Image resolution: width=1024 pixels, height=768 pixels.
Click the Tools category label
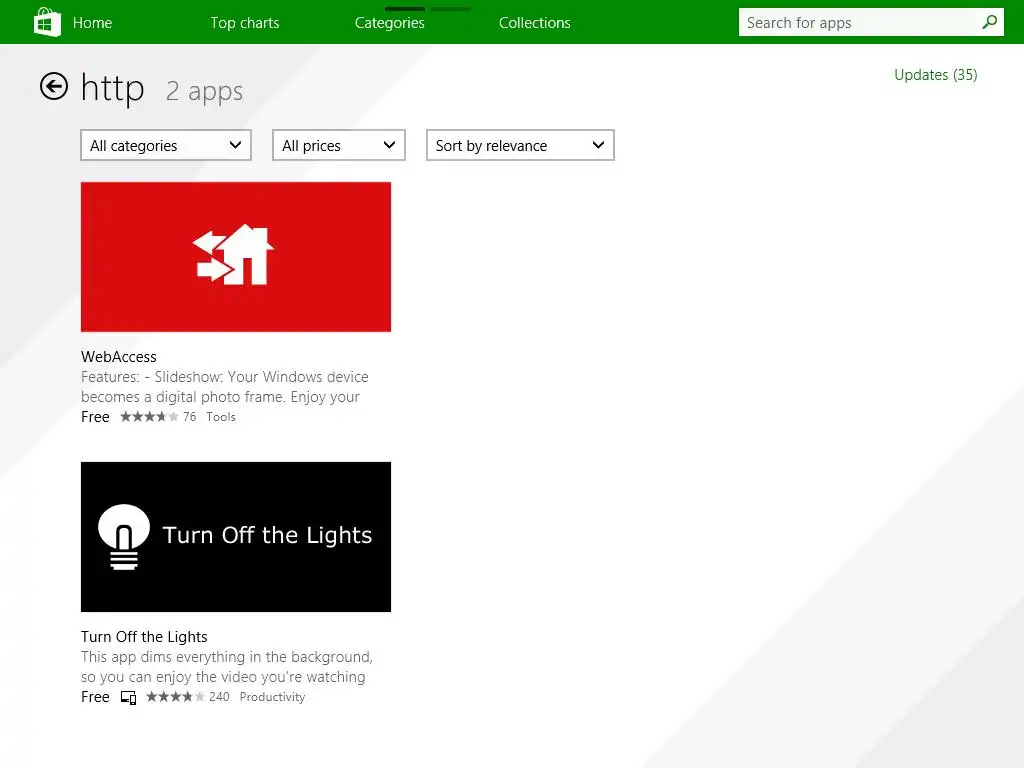[221, 417]
